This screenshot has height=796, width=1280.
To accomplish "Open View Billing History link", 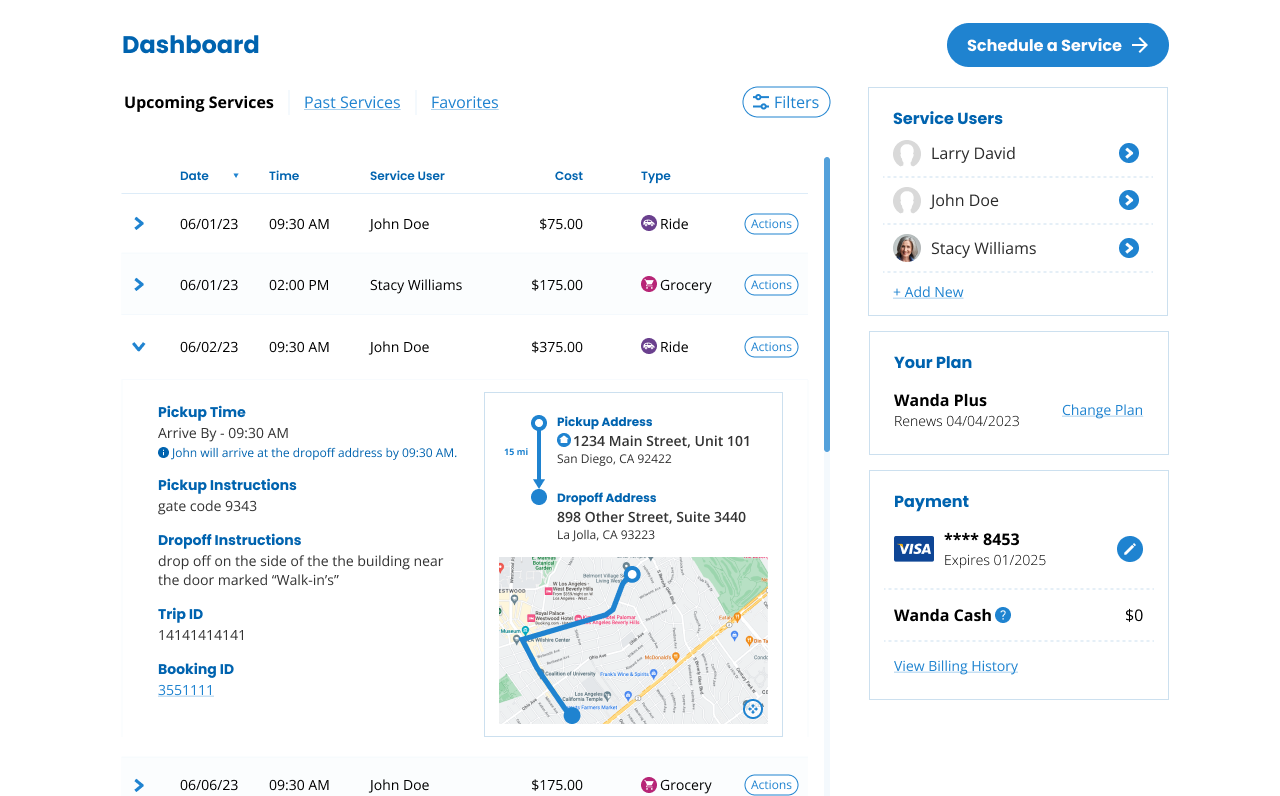I will [x=956, y=666].
